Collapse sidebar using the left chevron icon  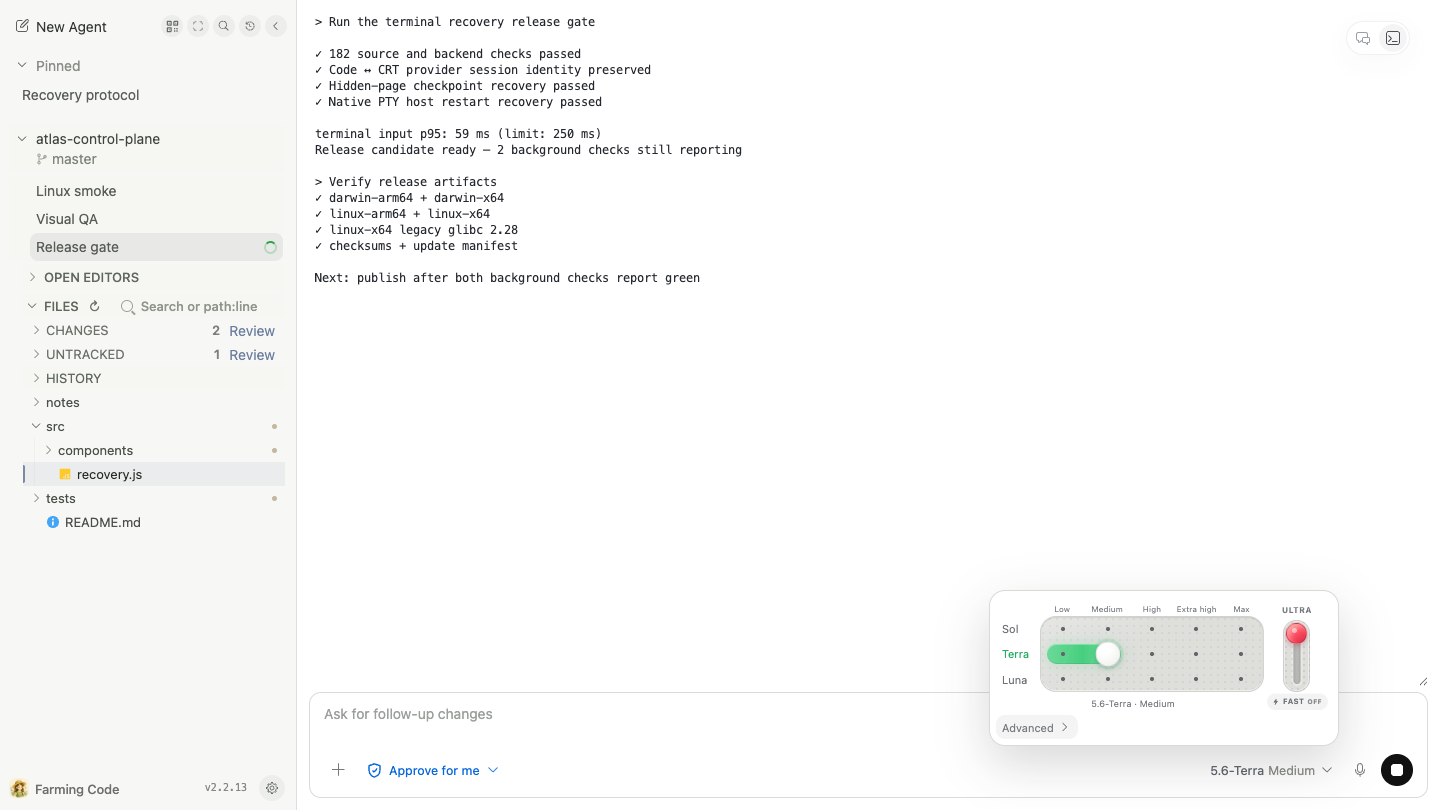pyautogui.click(x=276, y=27)
